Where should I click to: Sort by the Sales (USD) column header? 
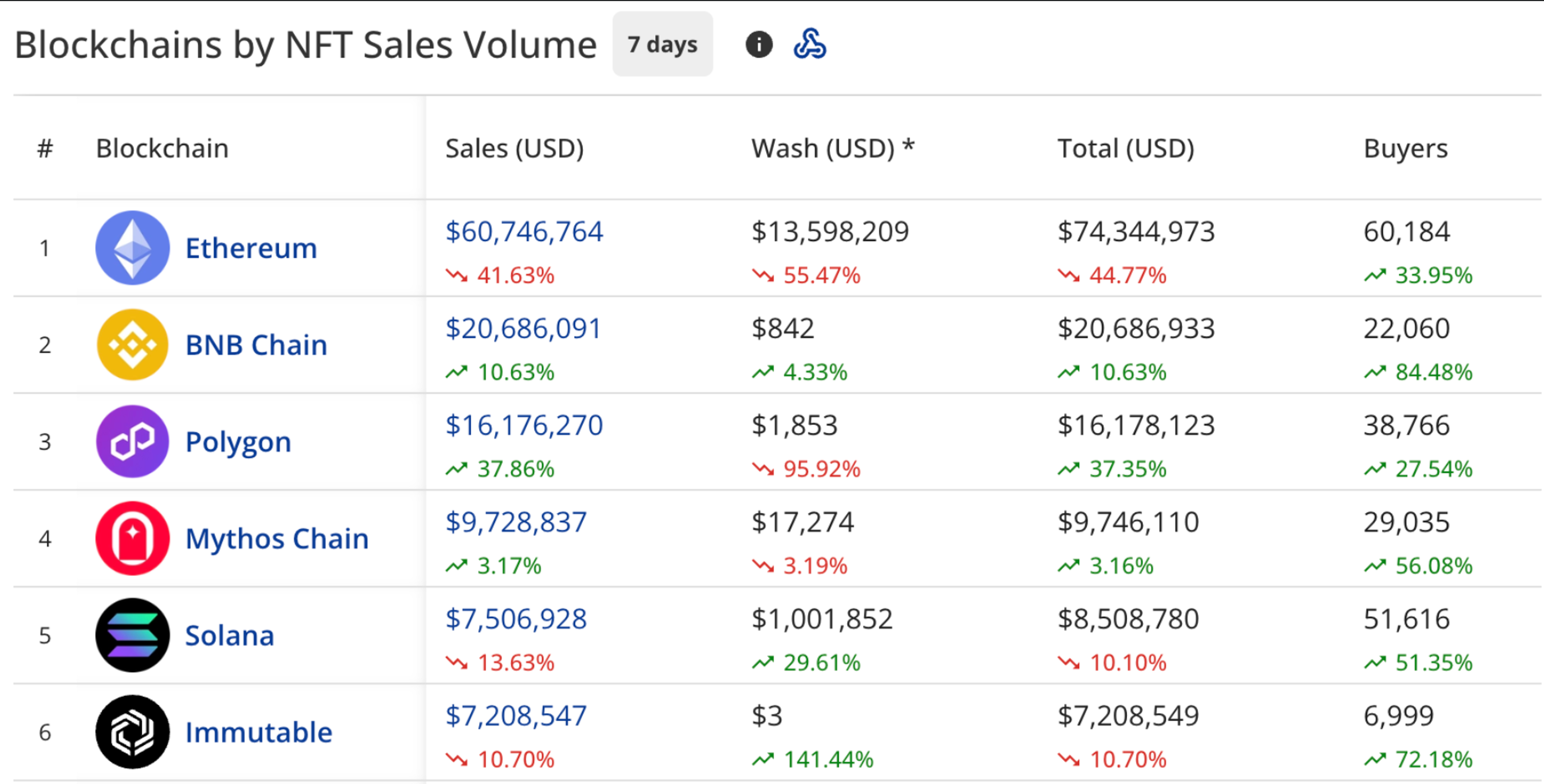[514, 149]
